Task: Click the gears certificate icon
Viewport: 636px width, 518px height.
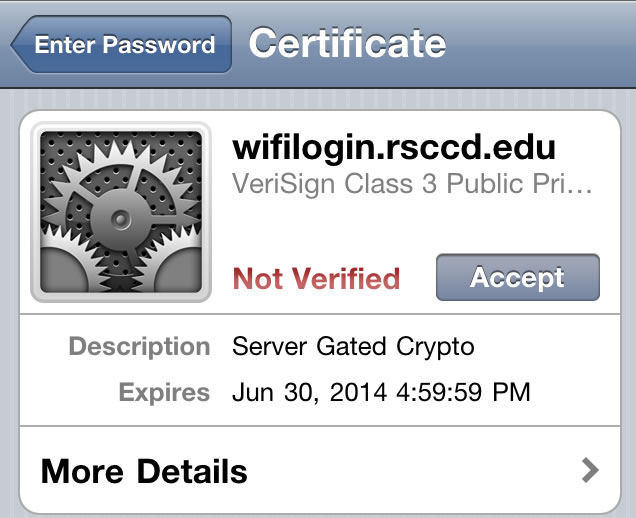Action: point(120,212)
